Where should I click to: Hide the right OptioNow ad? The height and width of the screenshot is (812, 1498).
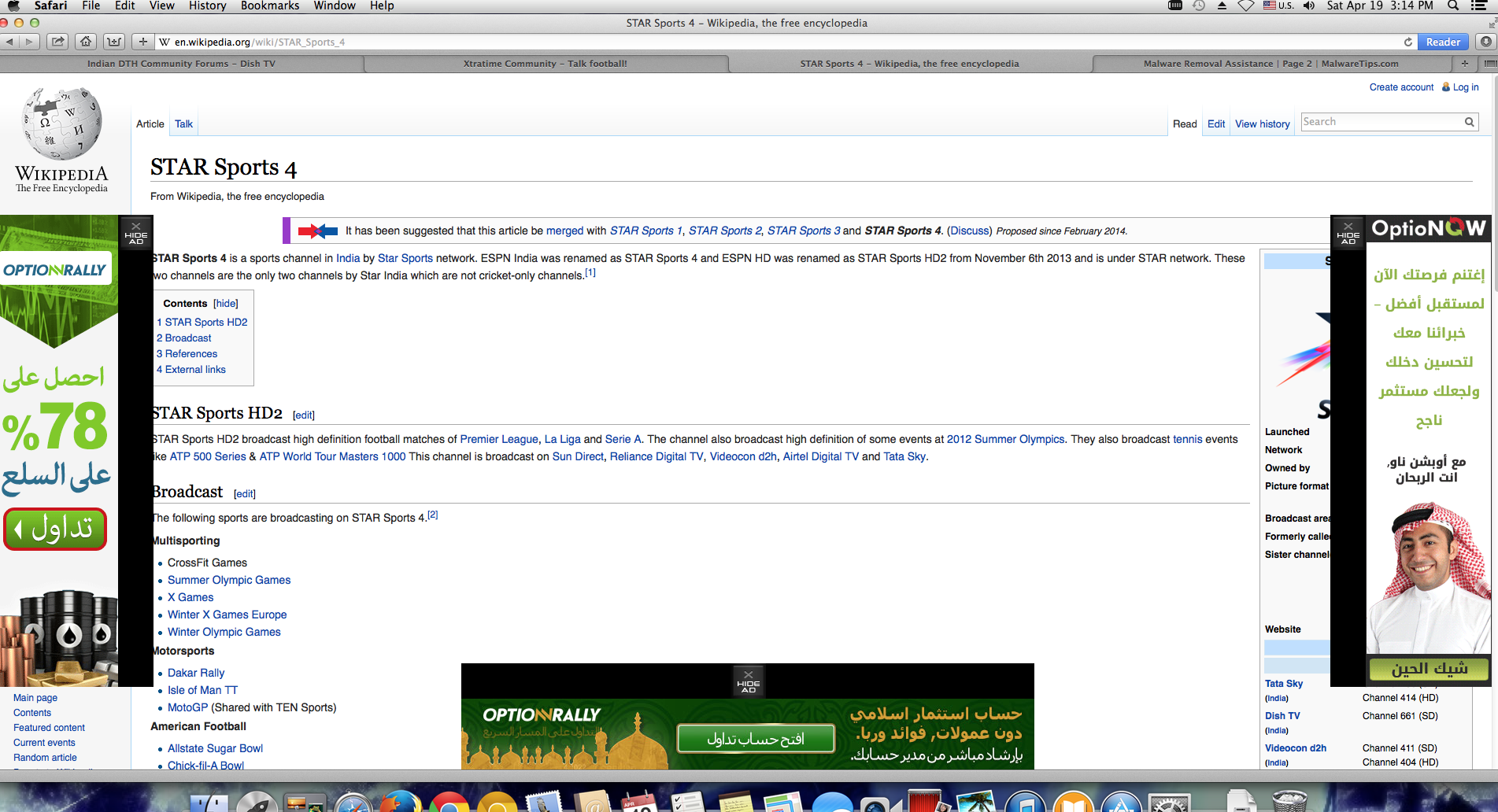point(1348,234)
